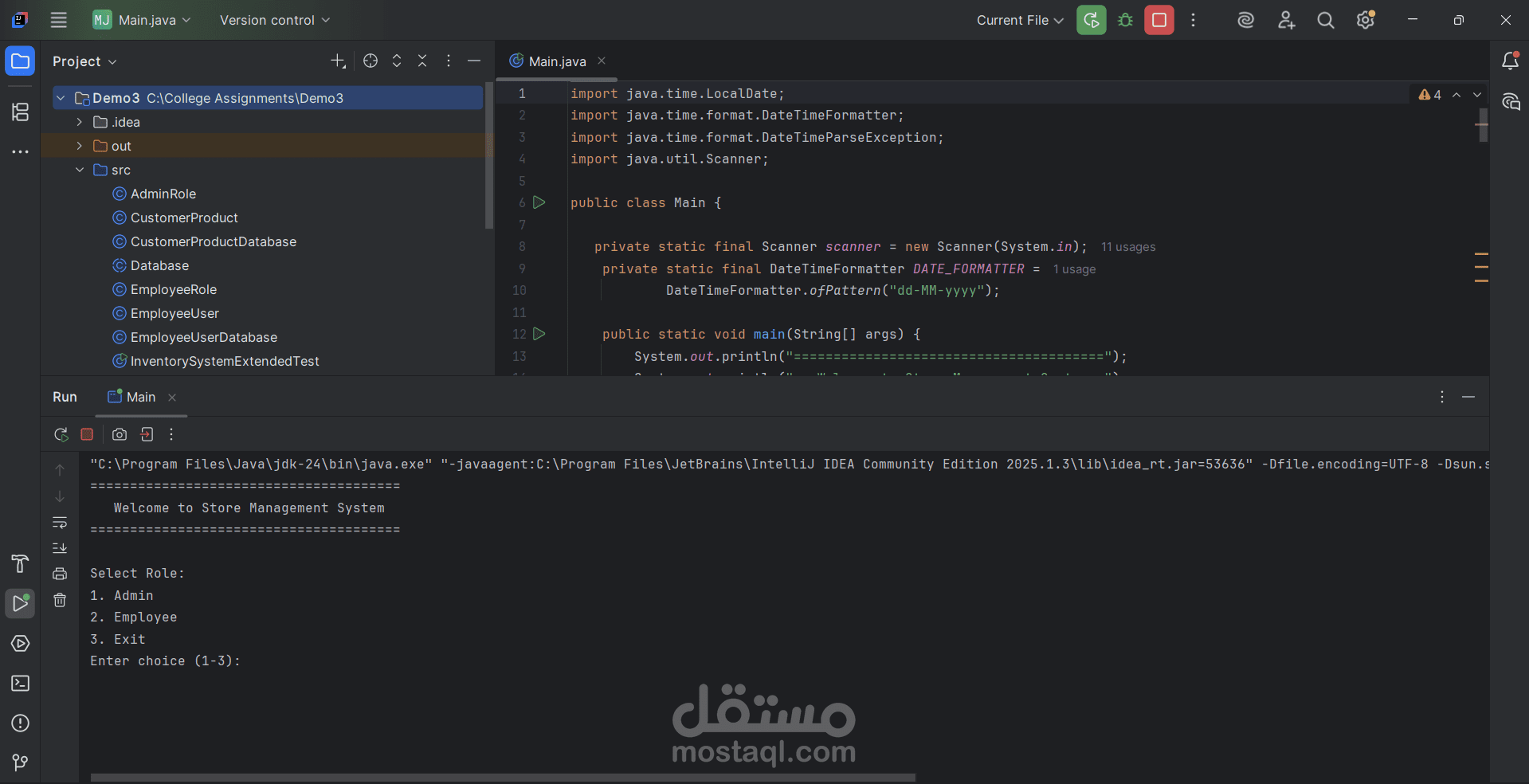Image resolution: width=1529 pixels, height=784 pixels.
Task: Open the Build tool window hammer icon
Action: (x=20, y=564)
